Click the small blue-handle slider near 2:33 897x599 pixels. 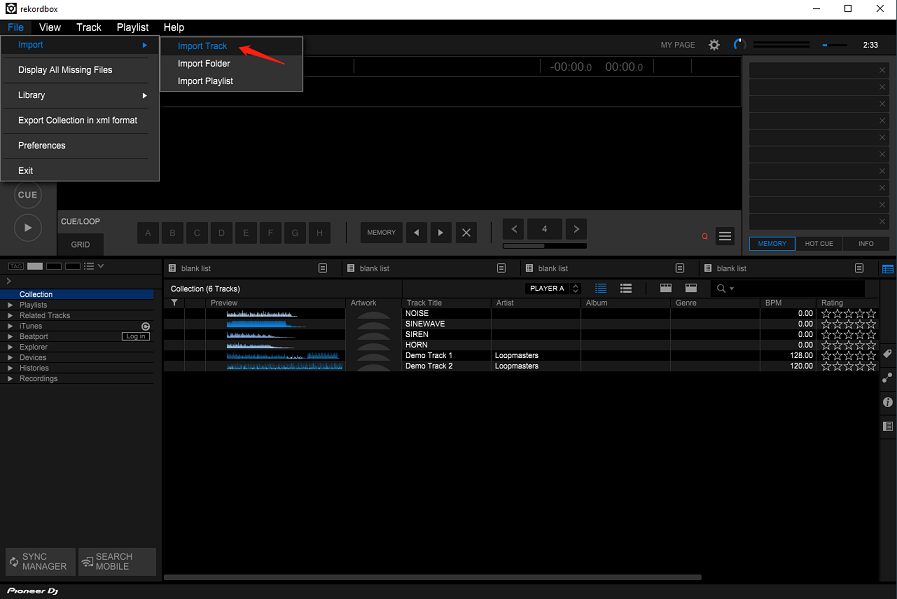tap(834, 45)
